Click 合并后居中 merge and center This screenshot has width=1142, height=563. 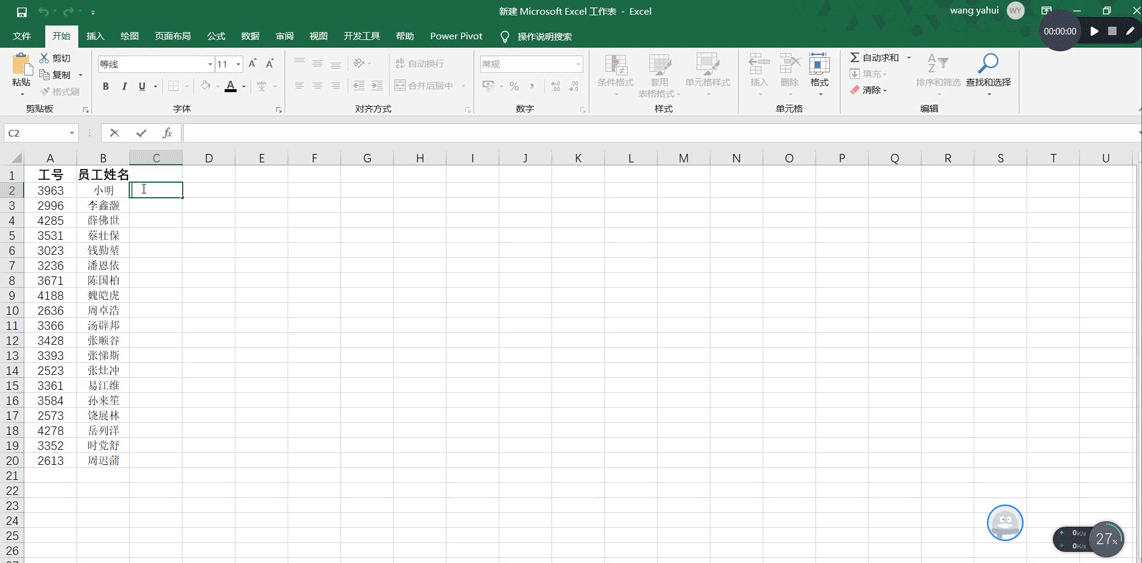click(424, 86)
